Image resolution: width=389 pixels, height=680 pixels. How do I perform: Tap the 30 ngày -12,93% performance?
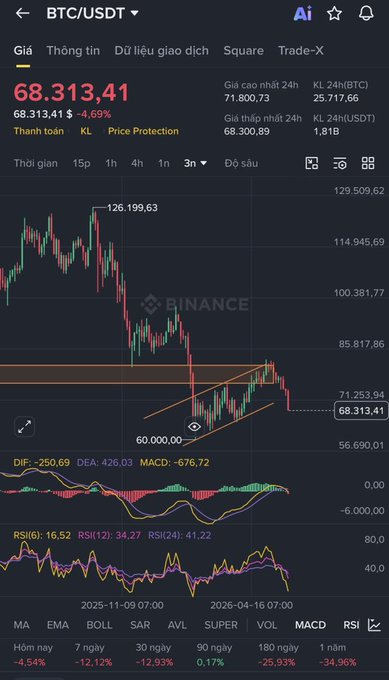point(154,655)
